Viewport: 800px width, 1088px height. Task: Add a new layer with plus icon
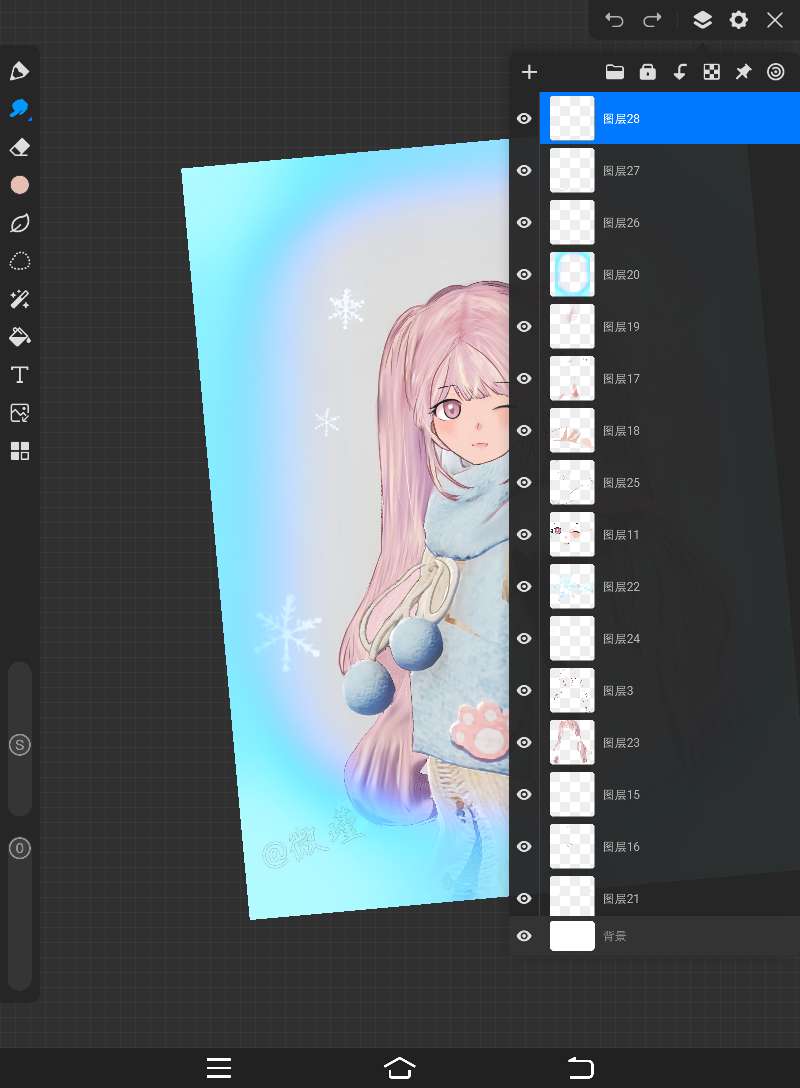[x=530, y=72]
